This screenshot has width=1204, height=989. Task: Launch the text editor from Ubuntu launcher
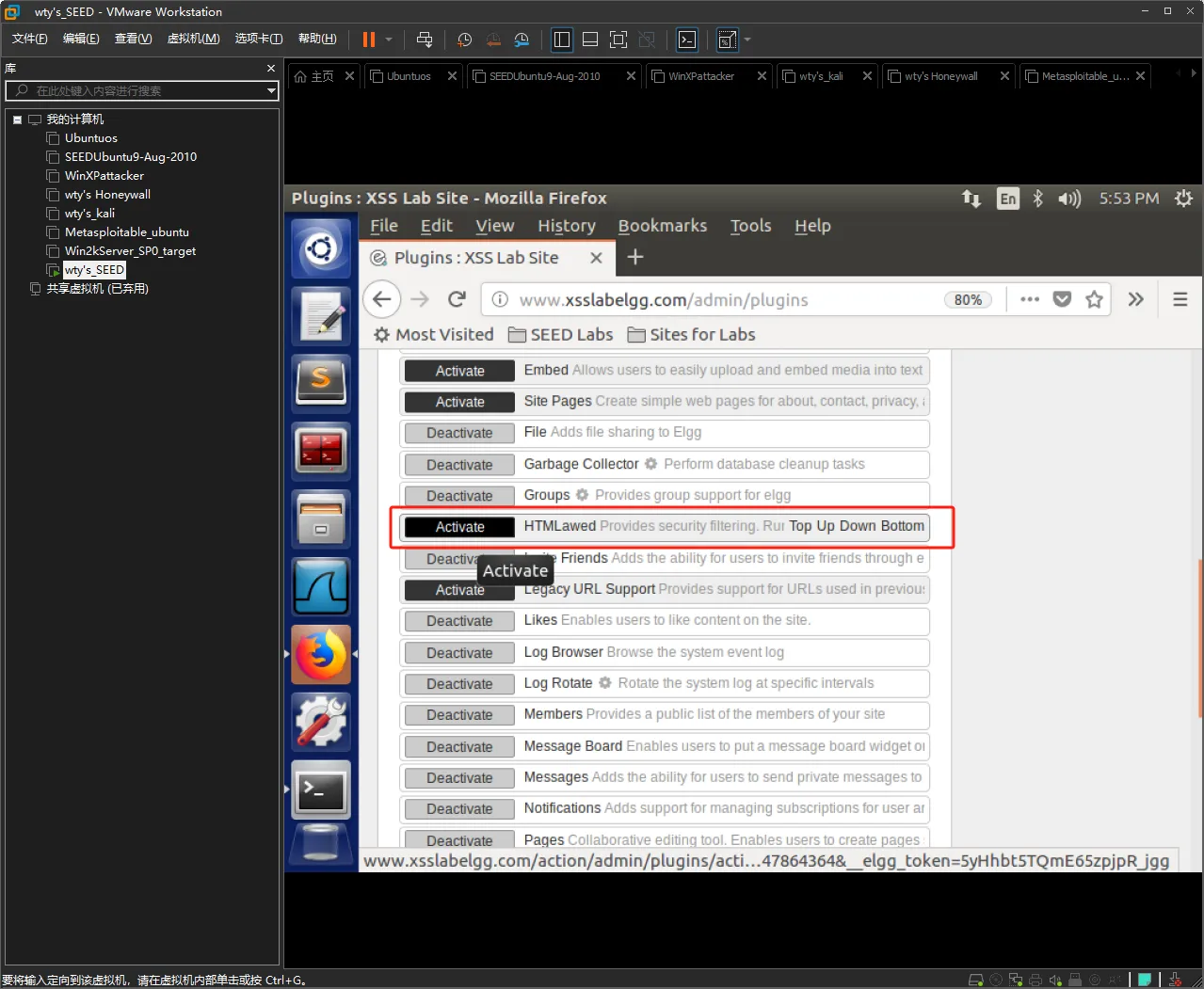click(x=321, y=316)
